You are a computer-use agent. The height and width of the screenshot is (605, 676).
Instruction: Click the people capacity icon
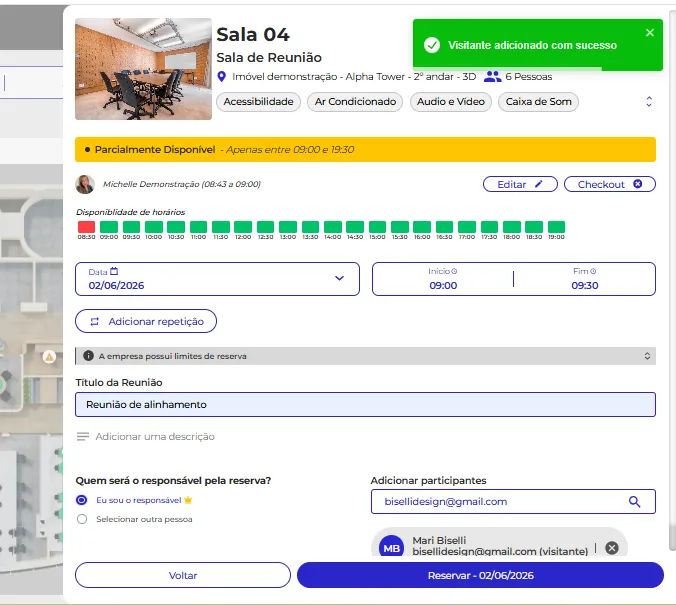pyautogui.click(x=492, y=77)
